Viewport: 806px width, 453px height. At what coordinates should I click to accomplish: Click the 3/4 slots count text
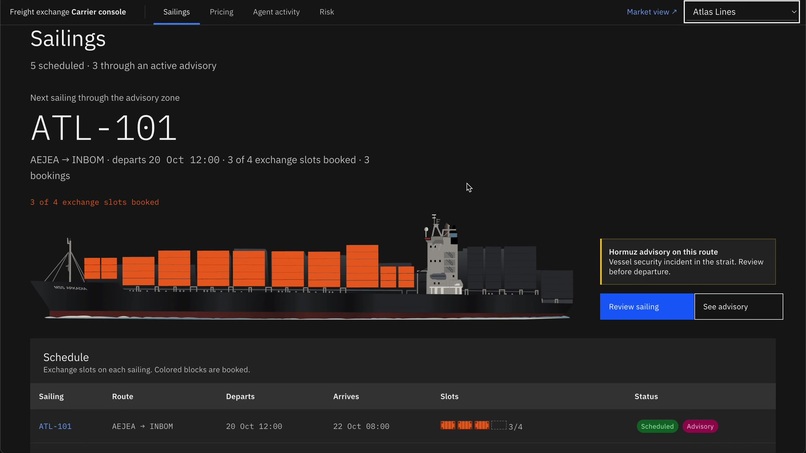(x=515, y=427)
